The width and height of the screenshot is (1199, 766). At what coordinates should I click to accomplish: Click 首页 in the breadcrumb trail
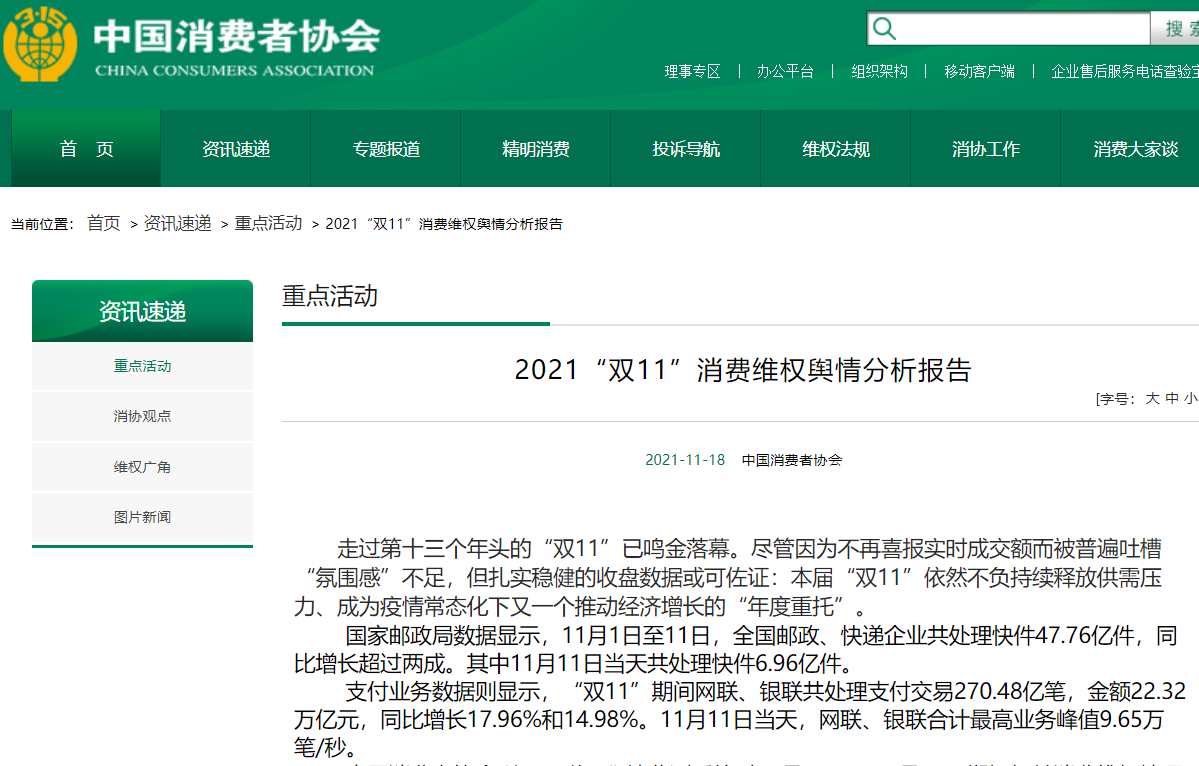[x=103, y=223]
